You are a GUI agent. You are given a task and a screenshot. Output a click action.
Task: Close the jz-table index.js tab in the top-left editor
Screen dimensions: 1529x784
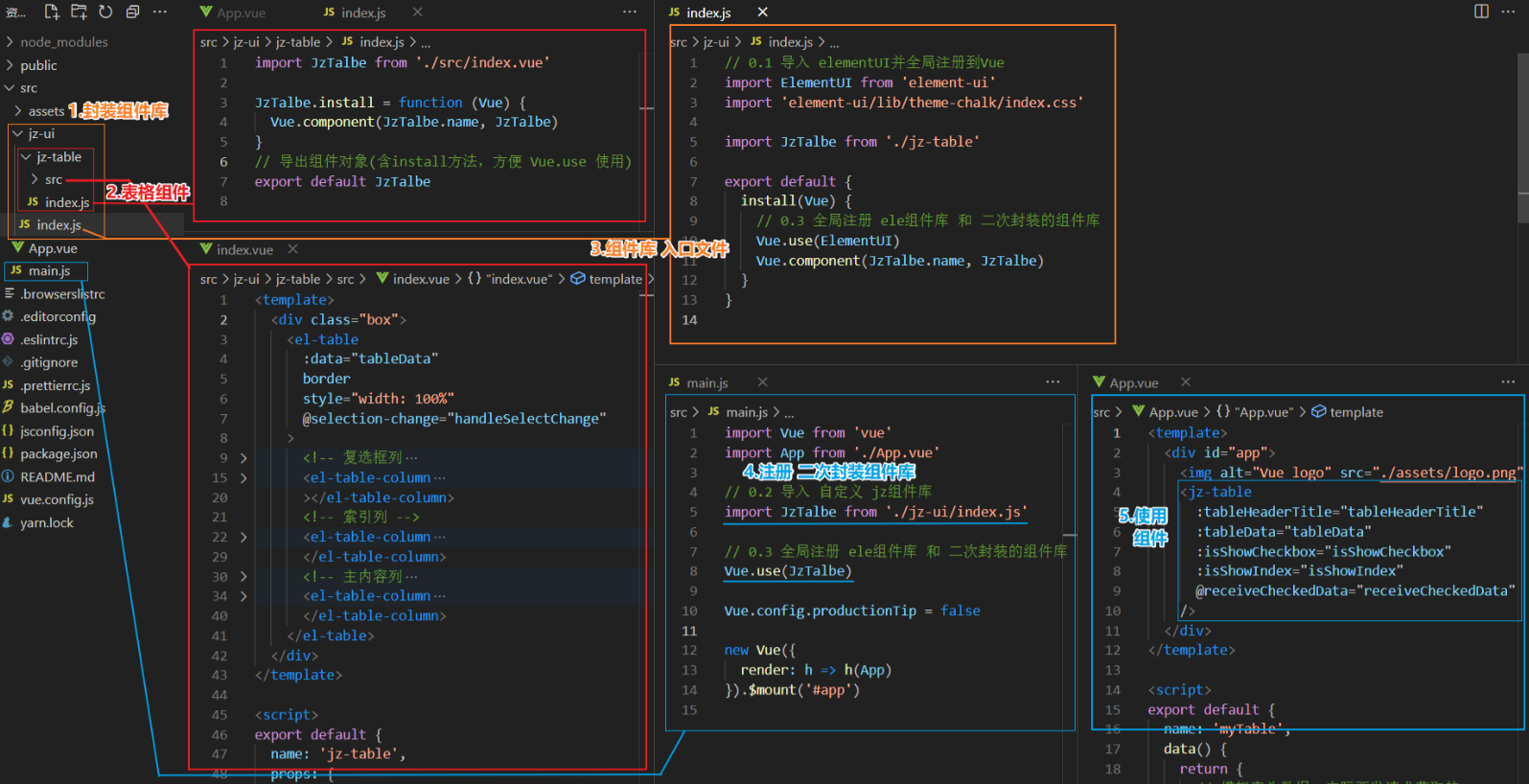[417, 12]
